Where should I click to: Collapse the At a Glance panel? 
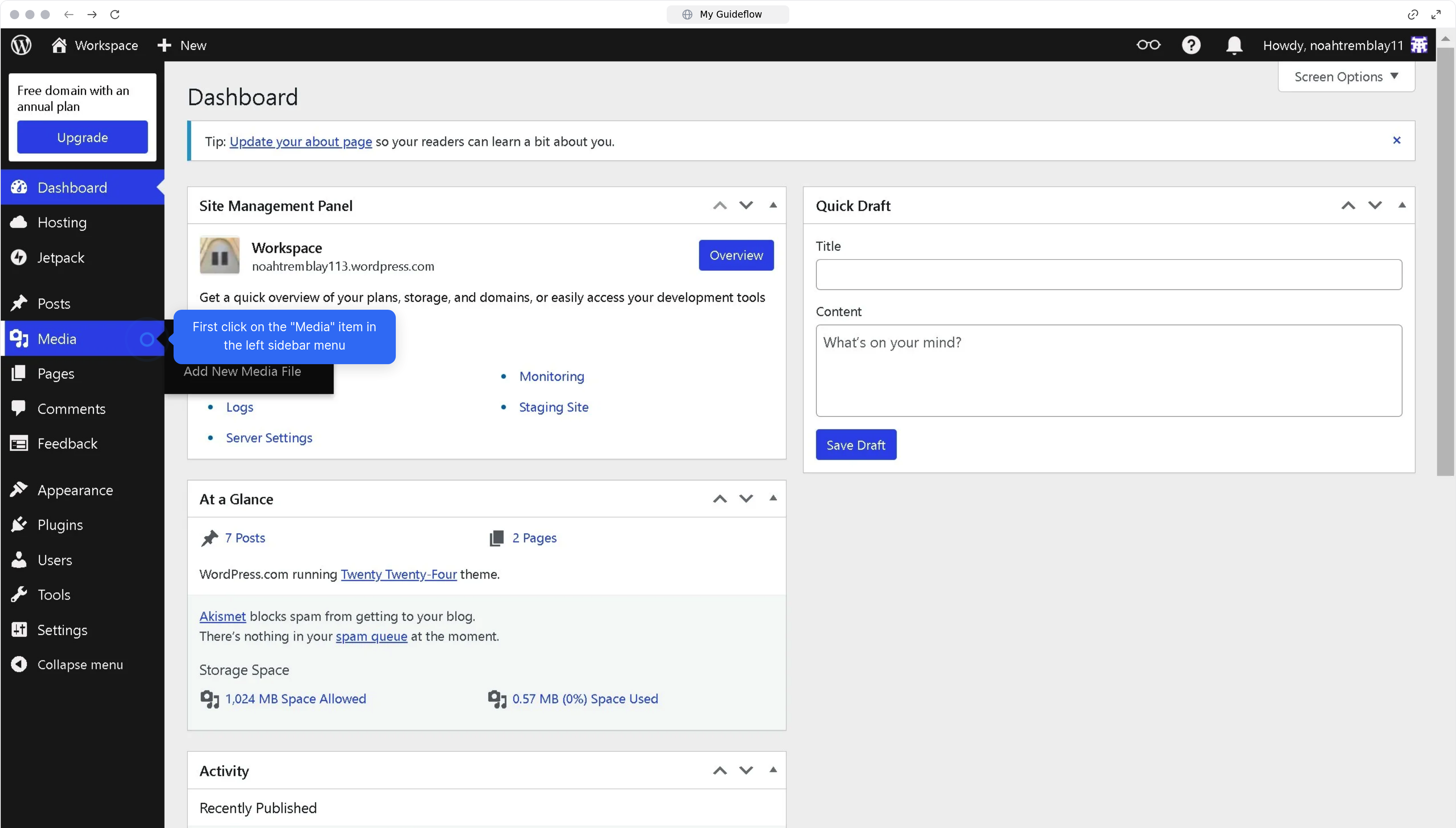(773, 498)
